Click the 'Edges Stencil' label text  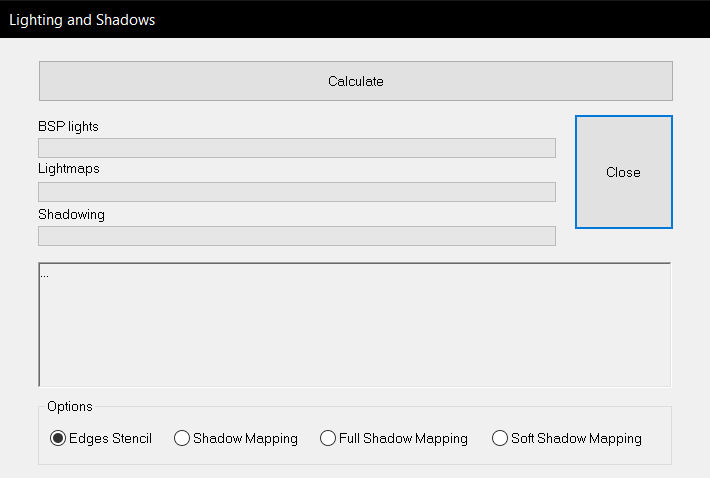(x=110, y=439)
